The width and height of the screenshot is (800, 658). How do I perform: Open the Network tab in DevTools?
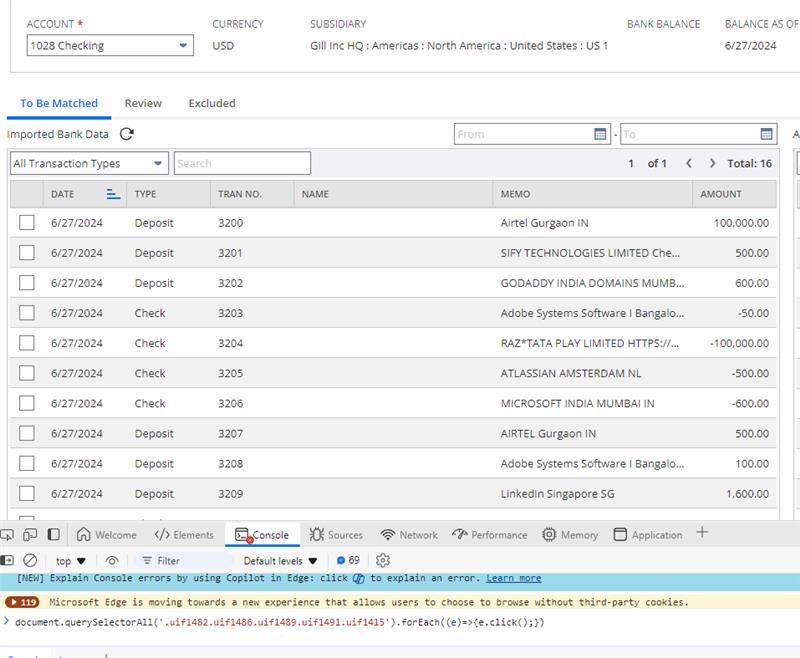408,535
